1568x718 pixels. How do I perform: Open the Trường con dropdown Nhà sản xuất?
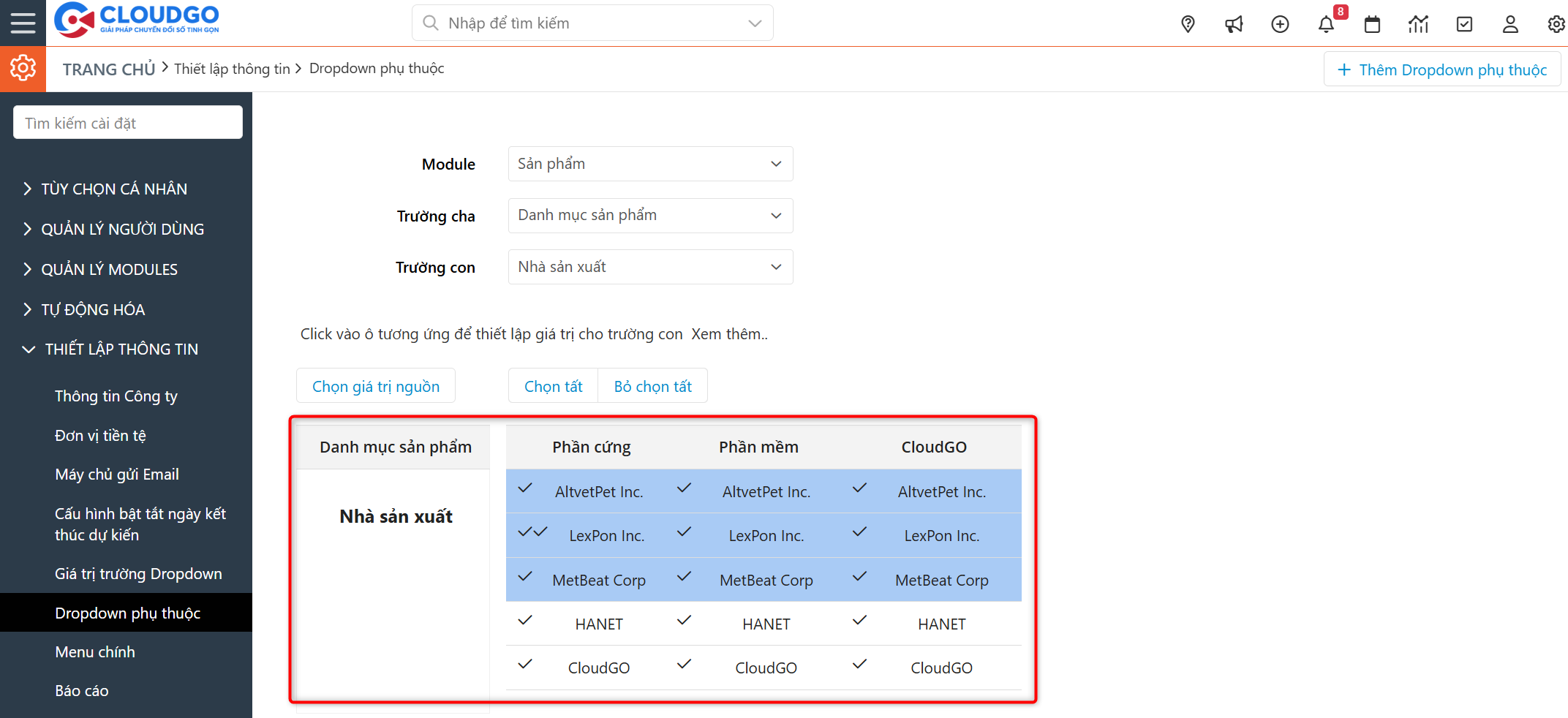click(649, 267)
